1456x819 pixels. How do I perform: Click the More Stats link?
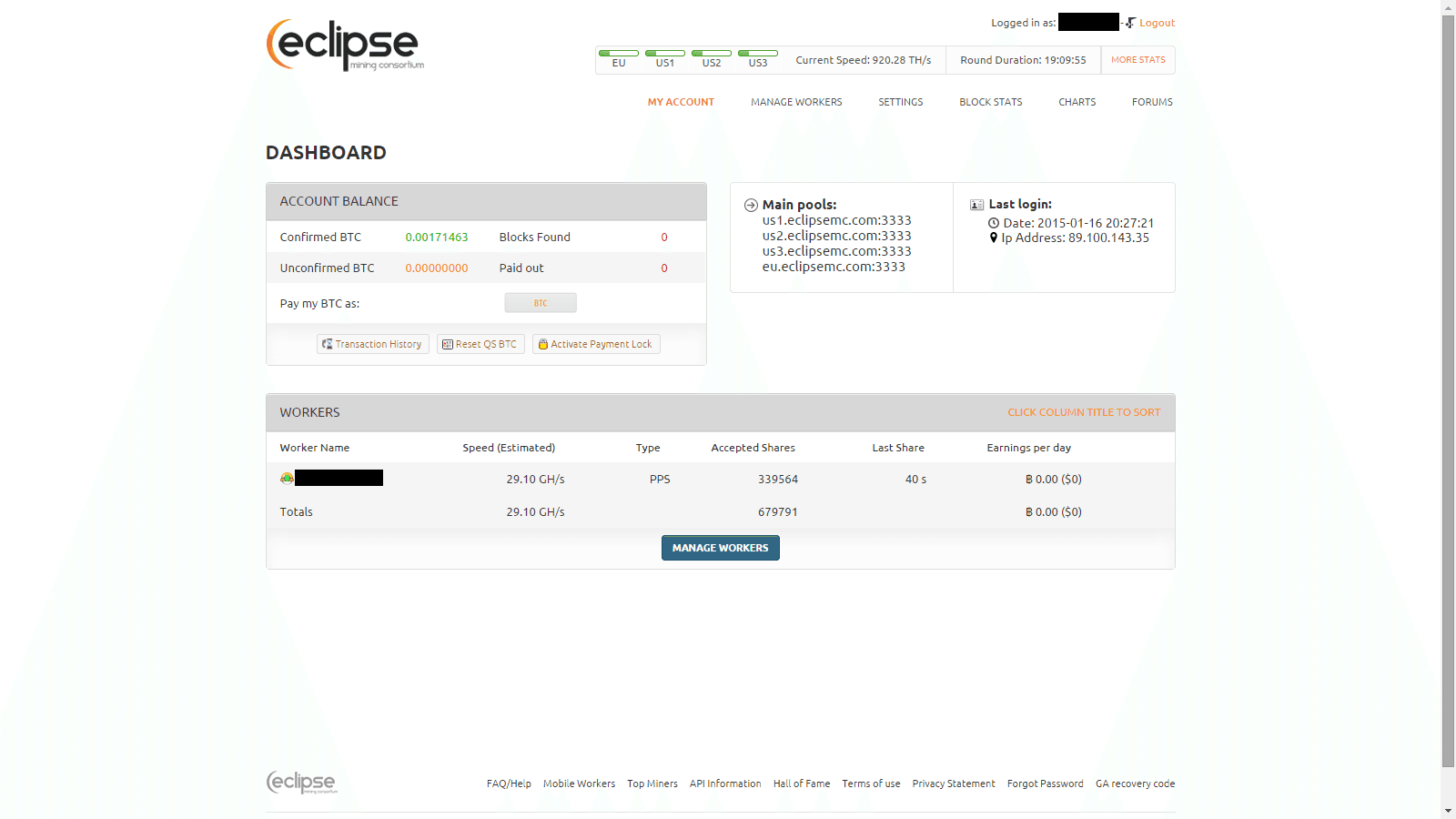pyautogui.click(x=1138, y=60)
